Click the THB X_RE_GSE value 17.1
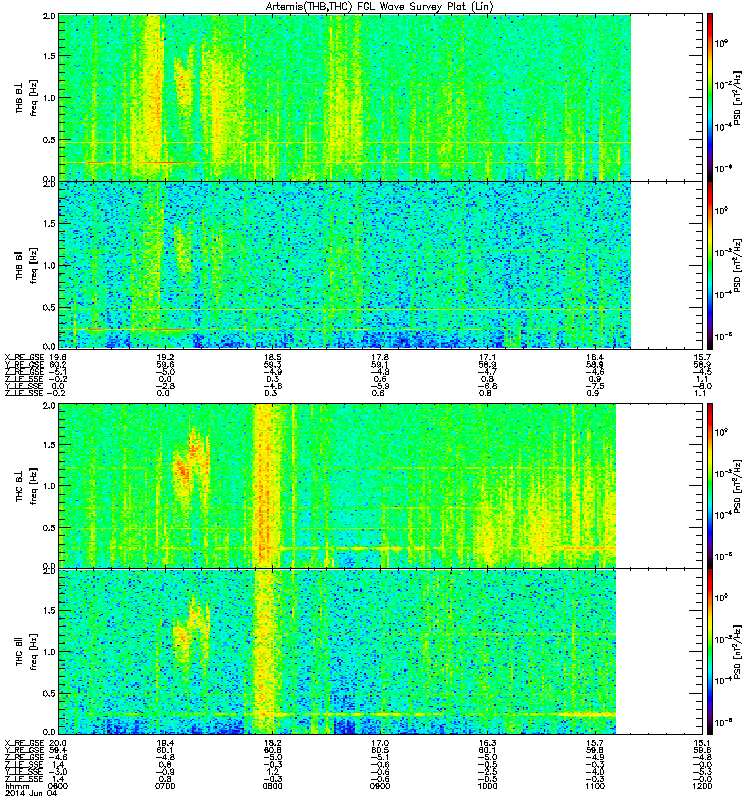The image size is (750, 800). tap(487, 357)
